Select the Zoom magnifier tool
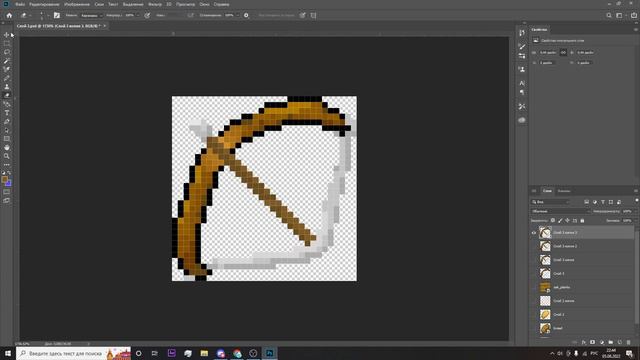The width and height of the screenshot is (640, 360). click(x=7, y=156)
